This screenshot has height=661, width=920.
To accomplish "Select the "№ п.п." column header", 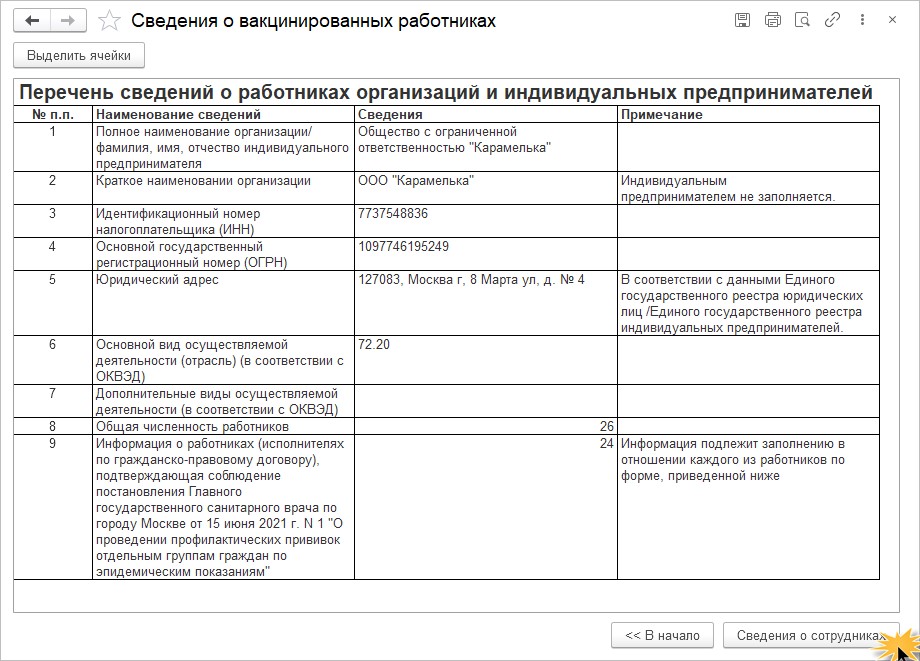I will click(x=53, y=114).
